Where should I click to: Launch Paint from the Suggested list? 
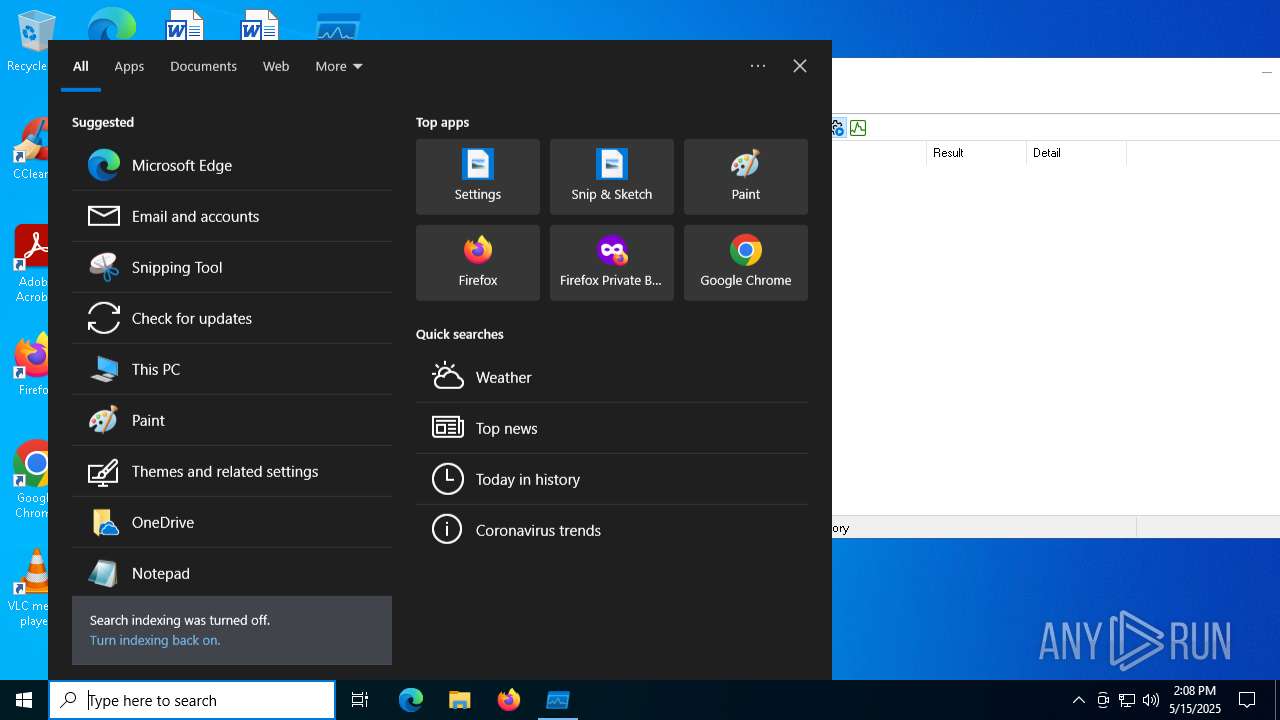[x=232, y=420]
